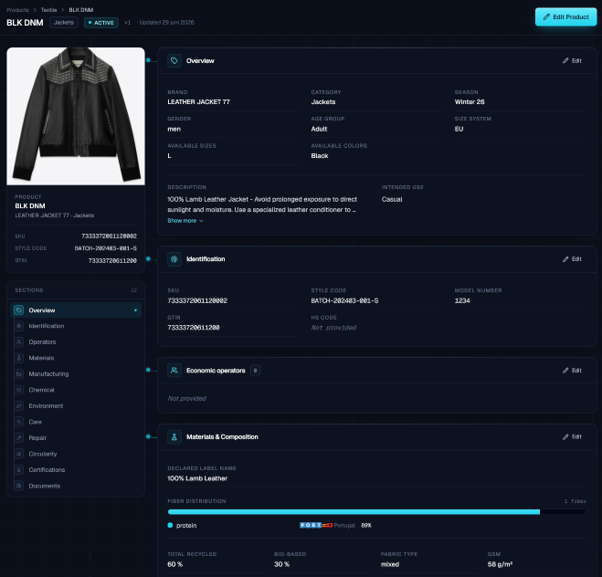602x577 pixels.
Task: Select Identification in Sections list
Action: pyautogui.click(x=76, y=326)
